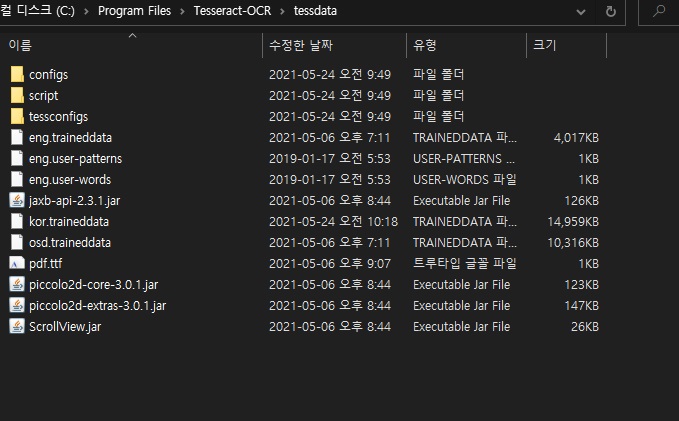Expand chevron after Program Files in path

coord(182,11)
